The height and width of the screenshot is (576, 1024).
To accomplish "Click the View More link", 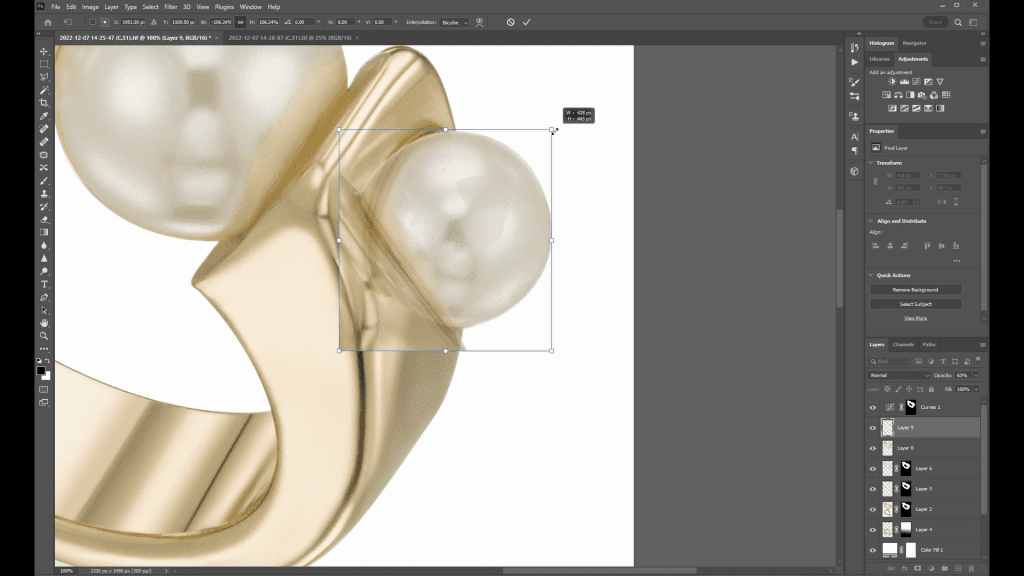I will click(915, 318).
